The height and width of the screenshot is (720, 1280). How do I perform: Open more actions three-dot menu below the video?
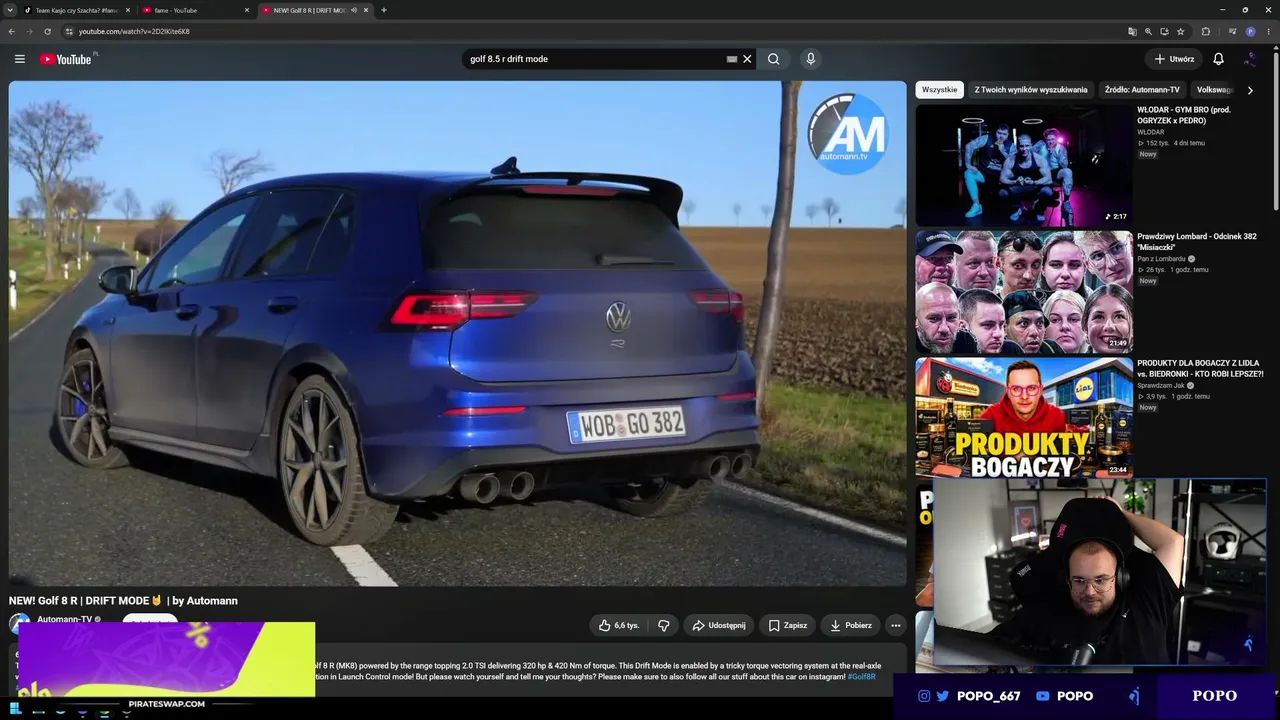pos(896,626)
